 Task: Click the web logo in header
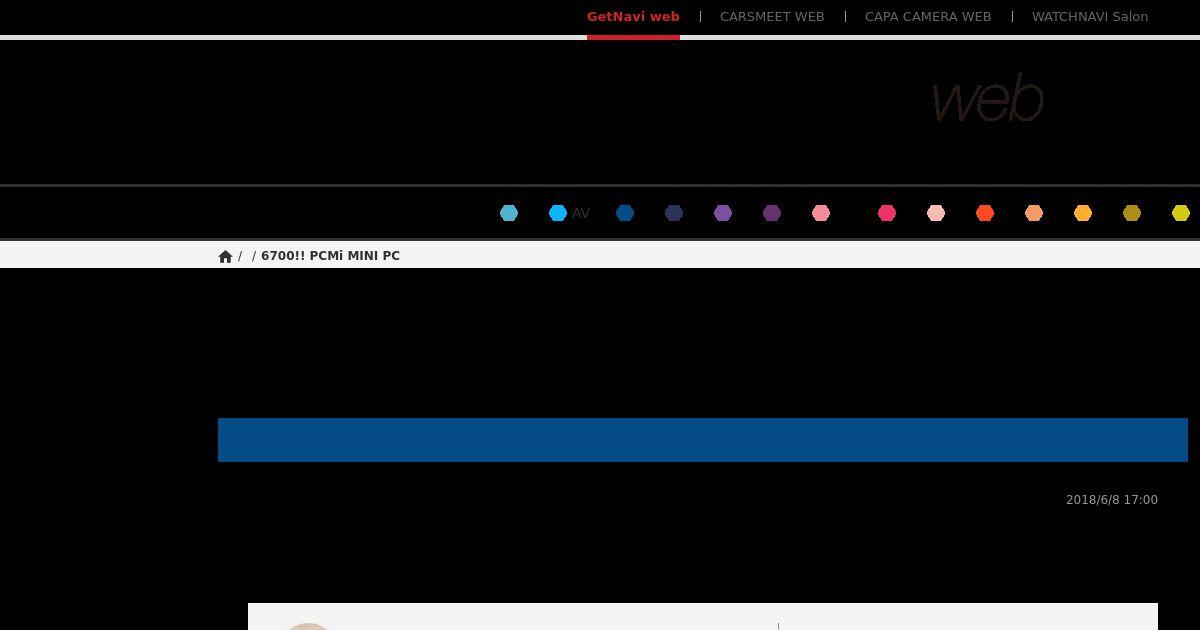988,98
